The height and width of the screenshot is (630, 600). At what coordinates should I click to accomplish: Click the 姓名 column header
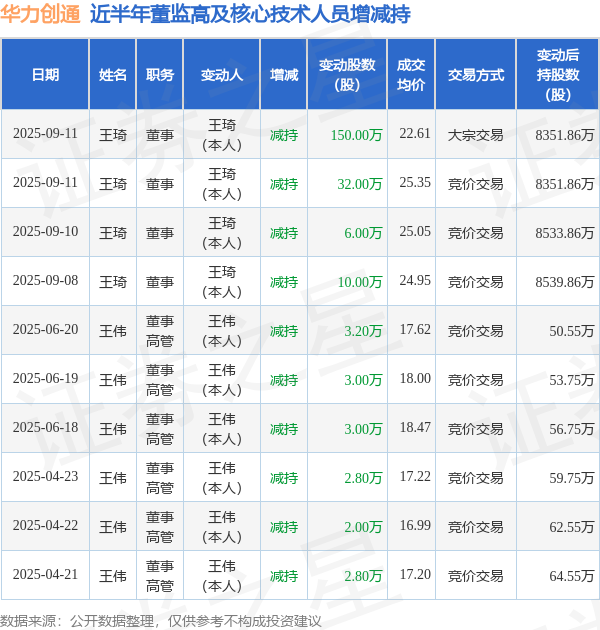113,75
